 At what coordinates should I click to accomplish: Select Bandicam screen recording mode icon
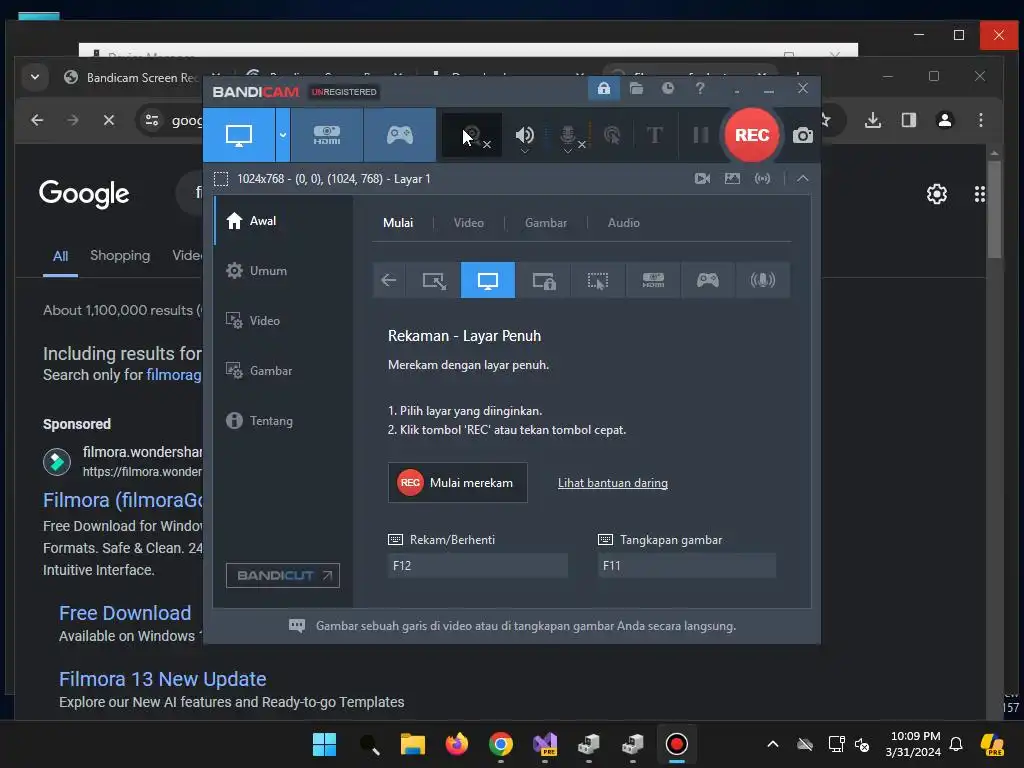pyautogui.click(x=239, y=135)
